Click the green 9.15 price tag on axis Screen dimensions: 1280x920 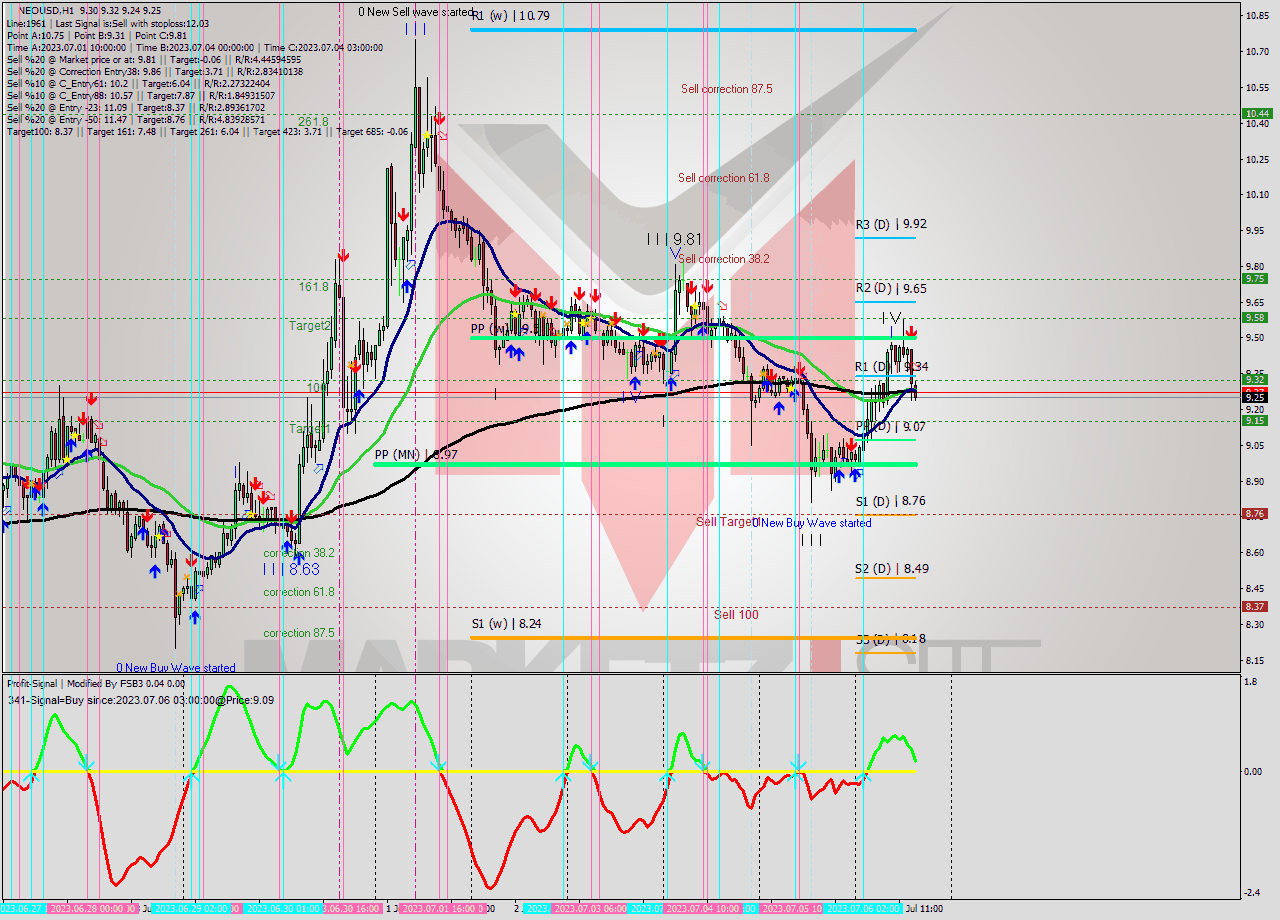coord(1256,420)
